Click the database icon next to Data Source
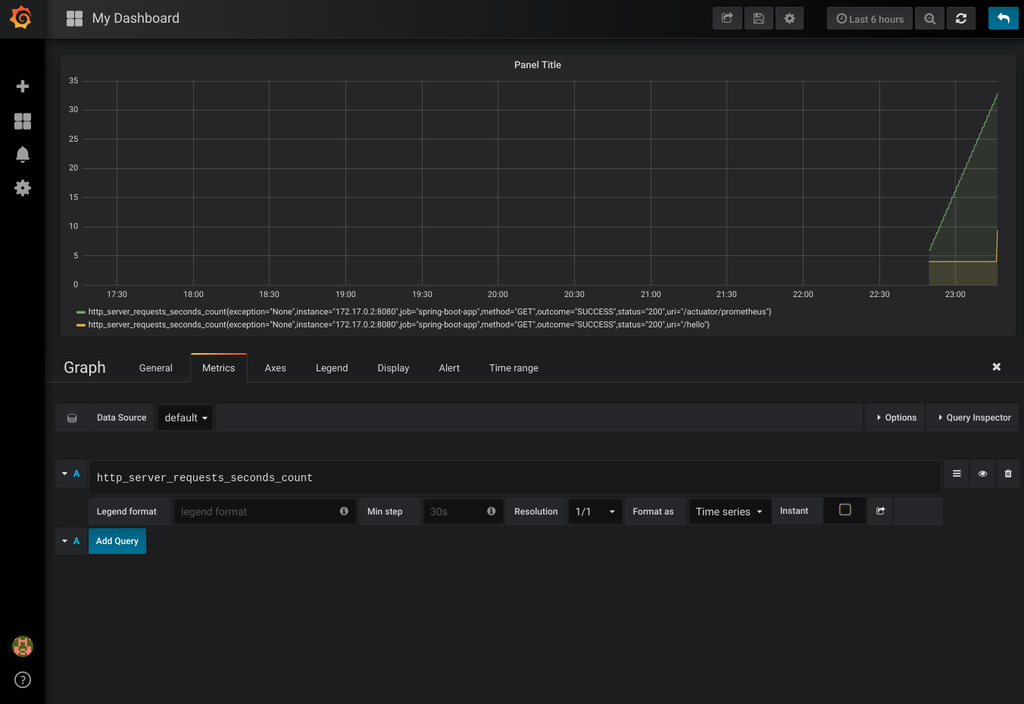This screenshot has height=704, width=1024. [x=72, y=418]
